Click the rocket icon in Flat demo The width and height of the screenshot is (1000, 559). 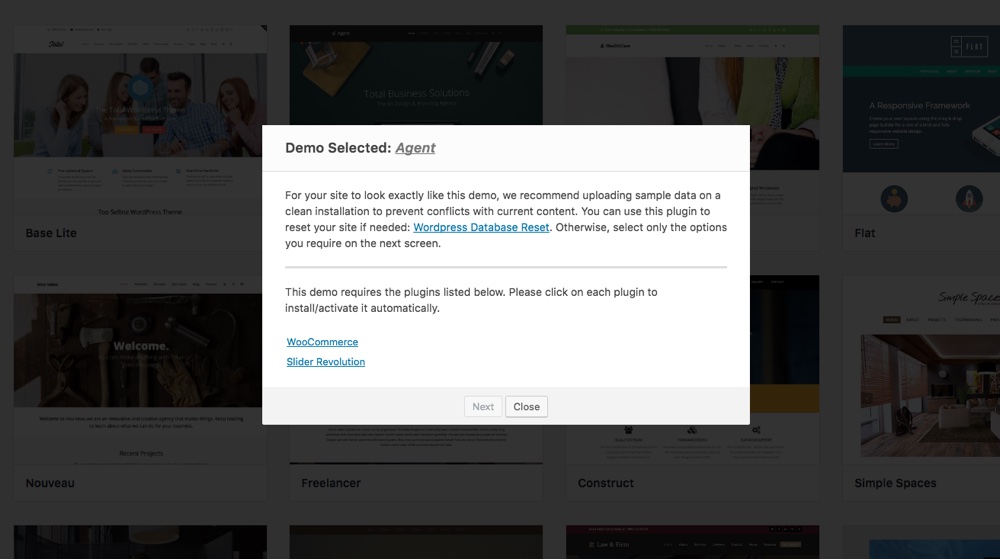(969, 199)
